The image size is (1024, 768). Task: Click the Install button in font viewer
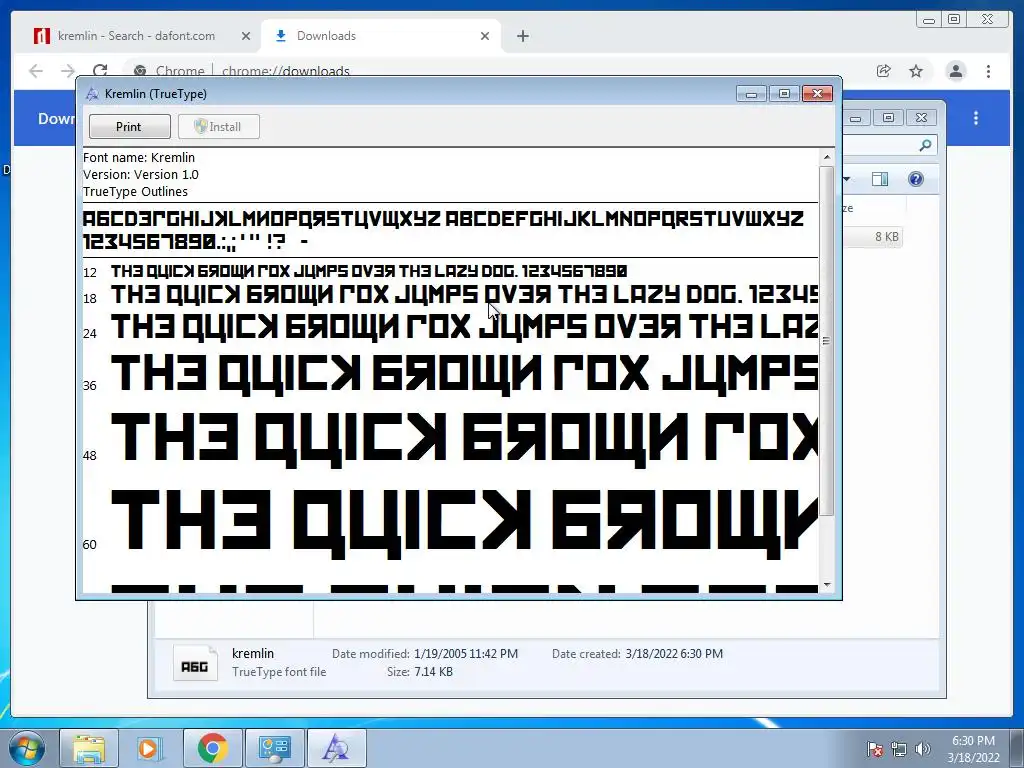[219, 127]
